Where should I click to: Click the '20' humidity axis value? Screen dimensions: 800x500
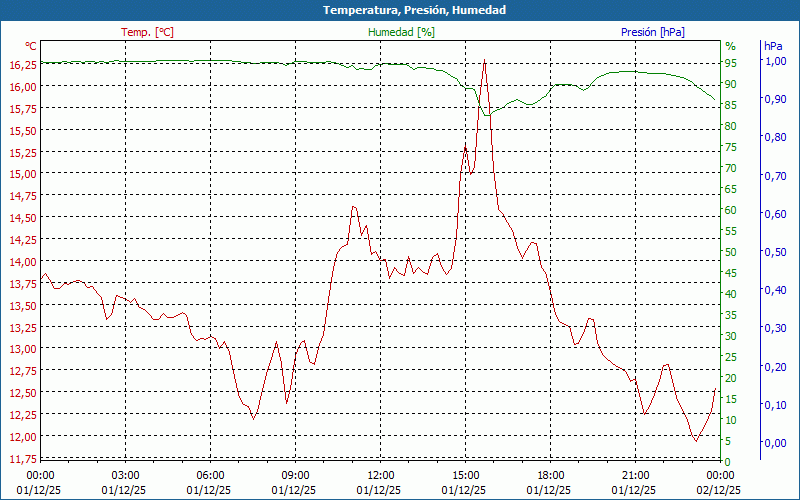pos(731,378)
